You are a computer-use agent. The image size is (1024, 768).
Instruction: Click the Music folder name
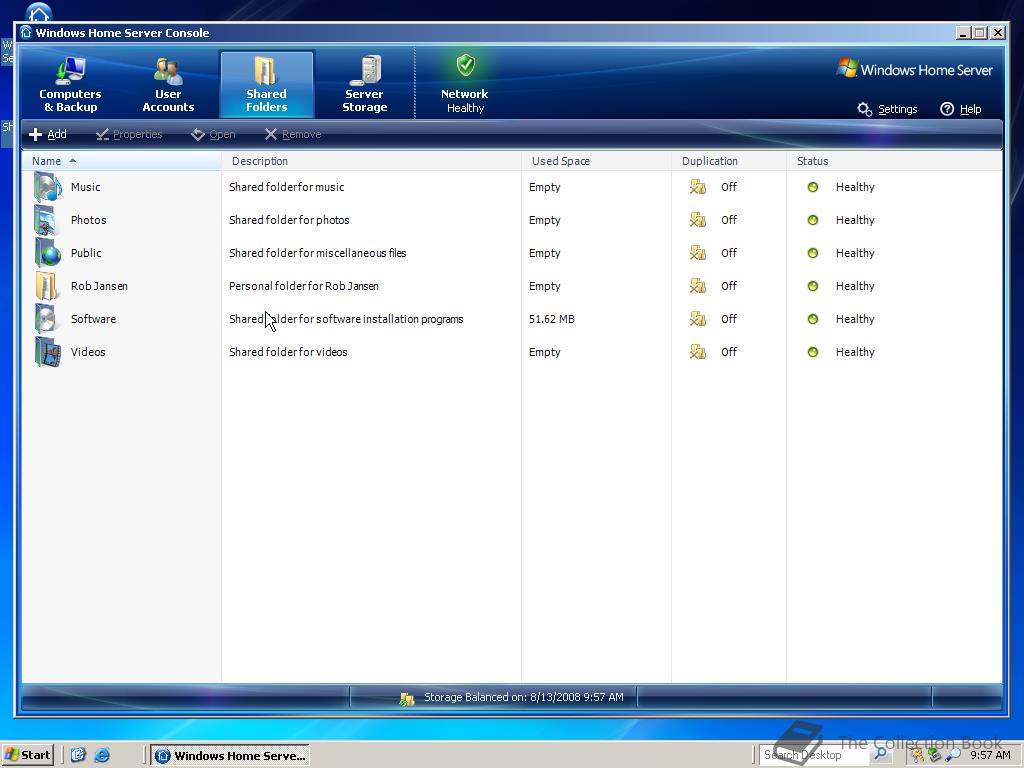click(x=86, y=187)
